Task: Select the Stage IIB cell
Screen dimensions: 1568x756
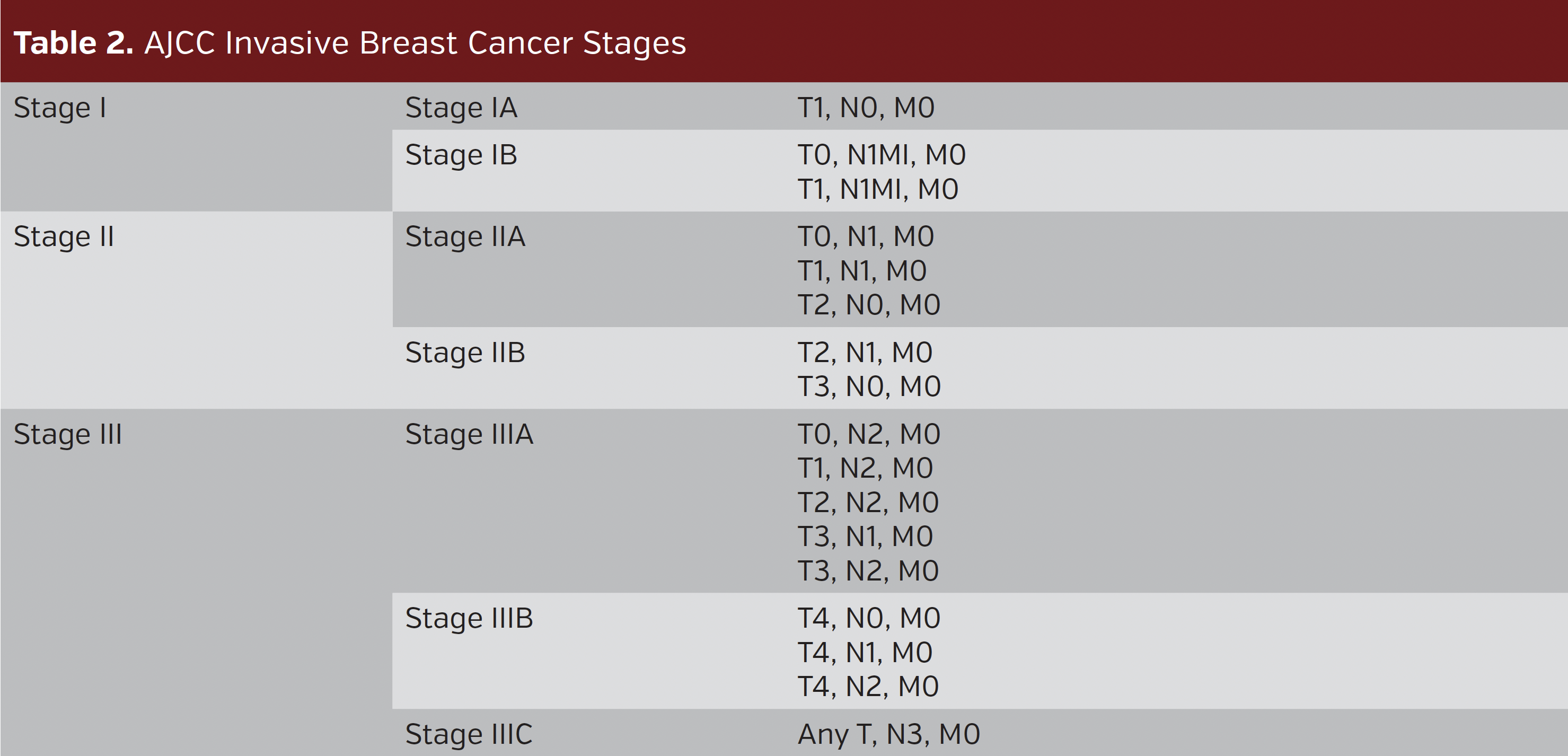Action: 465,353
